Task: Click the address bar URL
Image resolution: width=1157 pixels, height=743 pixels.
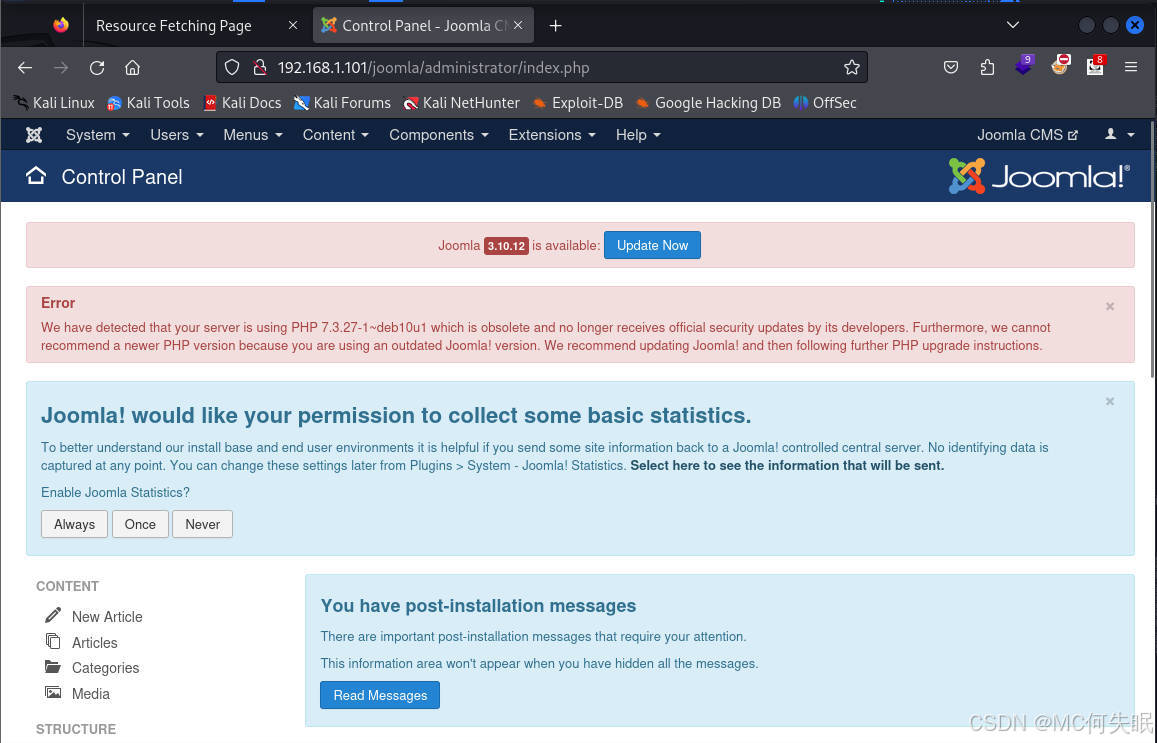Action: pyautogui.click(x=433, y=68)
